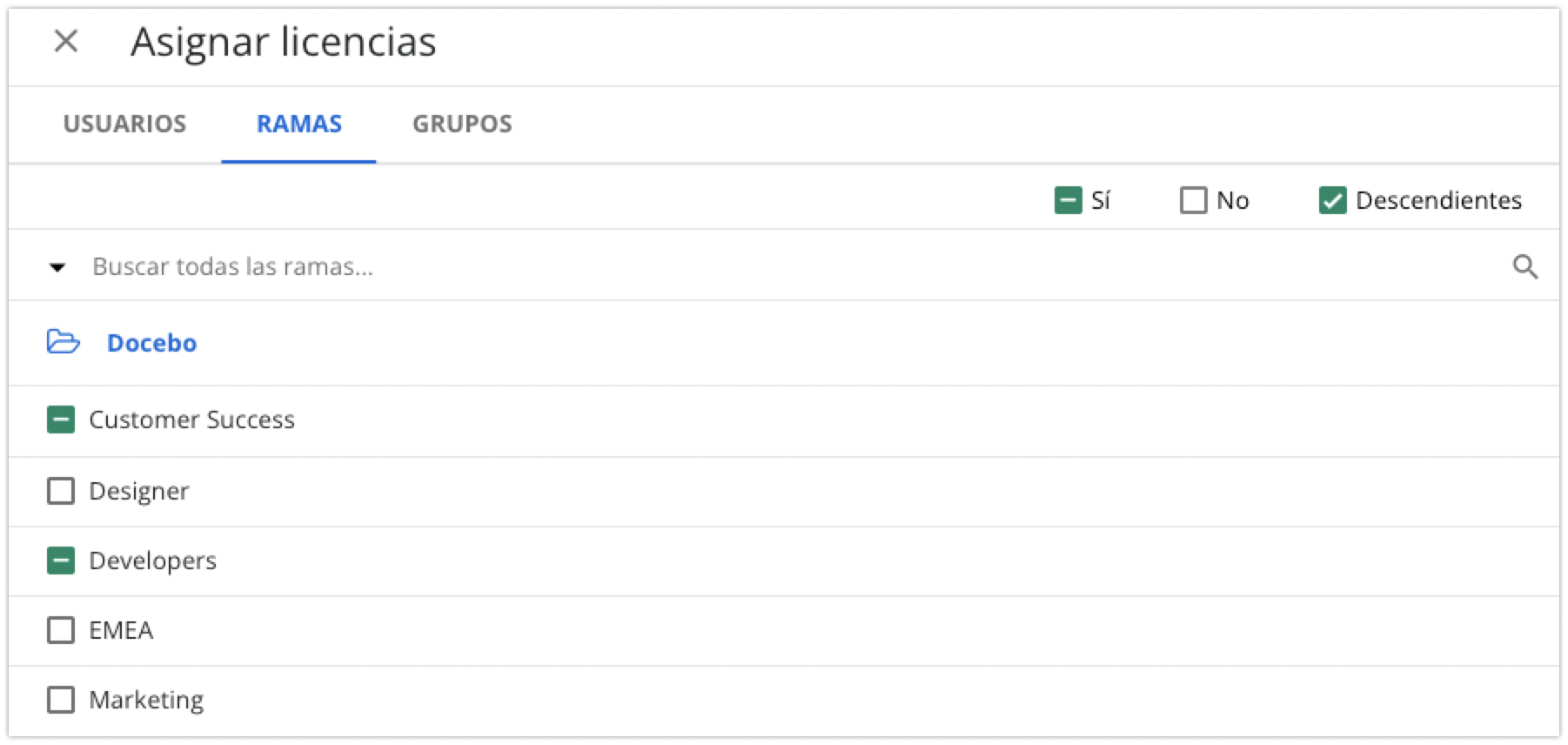Select the EMEA branch checkbox
The height and width of the screenshot is (745, 1568).
click(61, 630)
